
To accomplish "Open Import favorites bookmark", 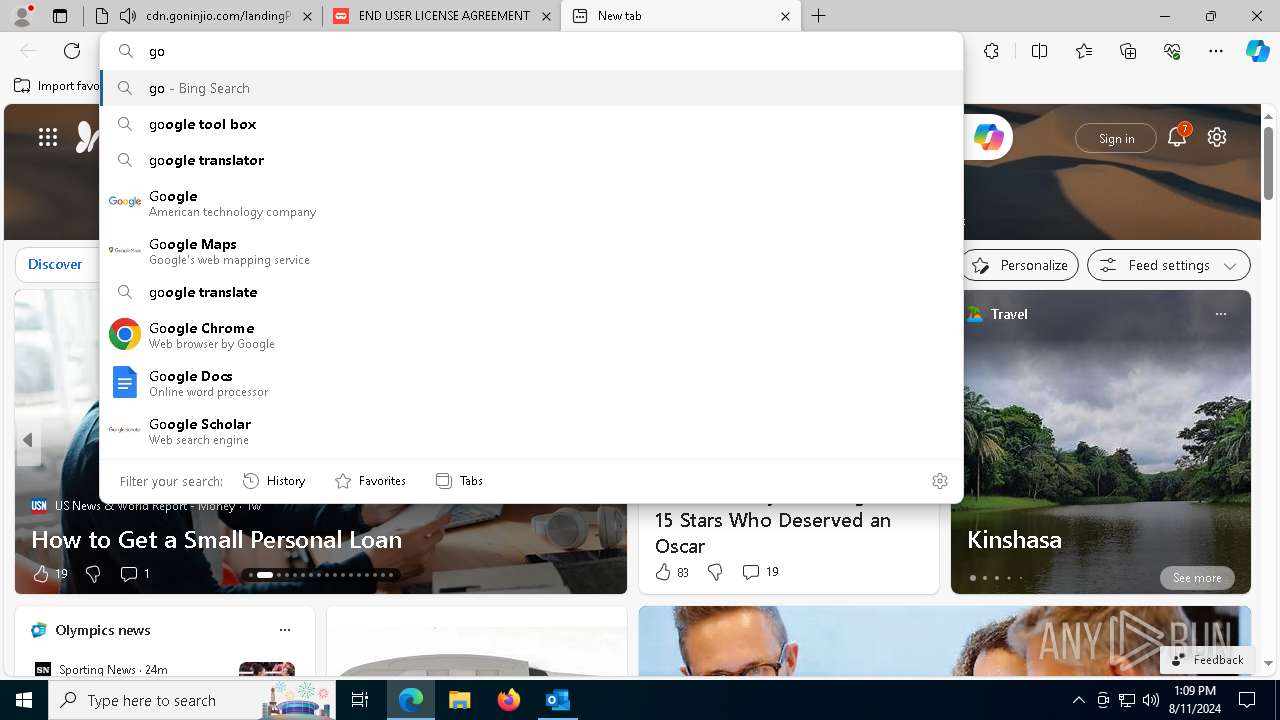I will [x=57, y=86].
